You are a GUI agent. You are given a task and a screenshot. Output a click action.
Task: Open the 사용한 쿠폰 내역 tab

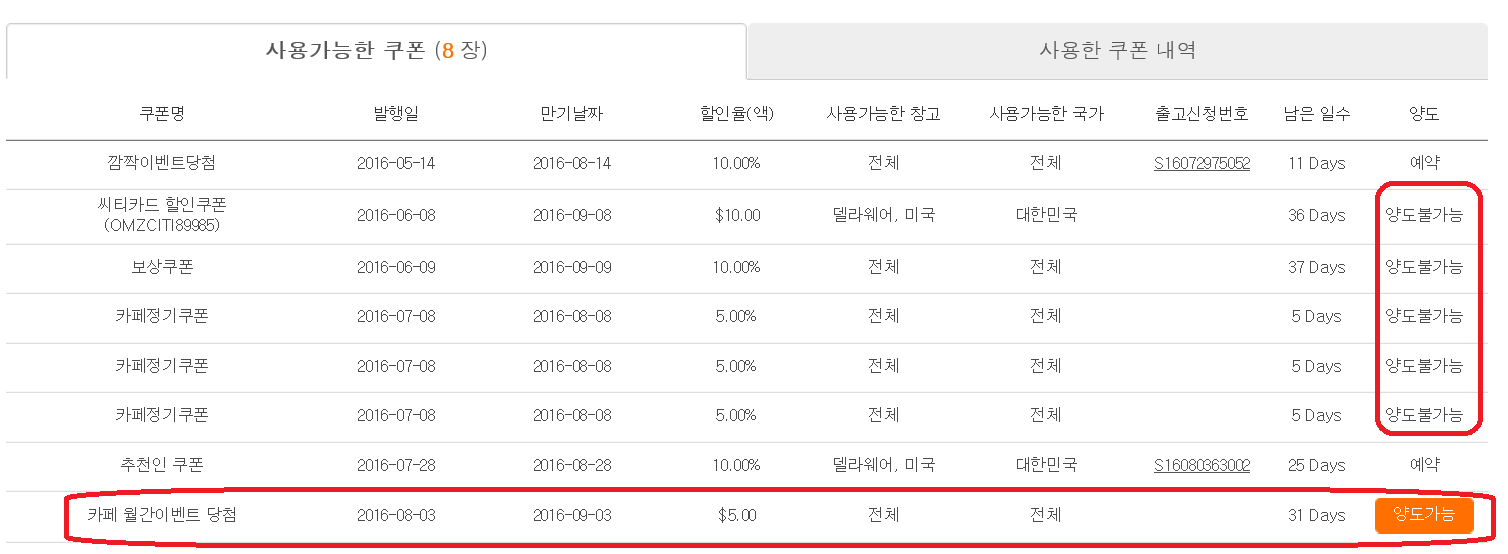click(x=1117, y=51)
